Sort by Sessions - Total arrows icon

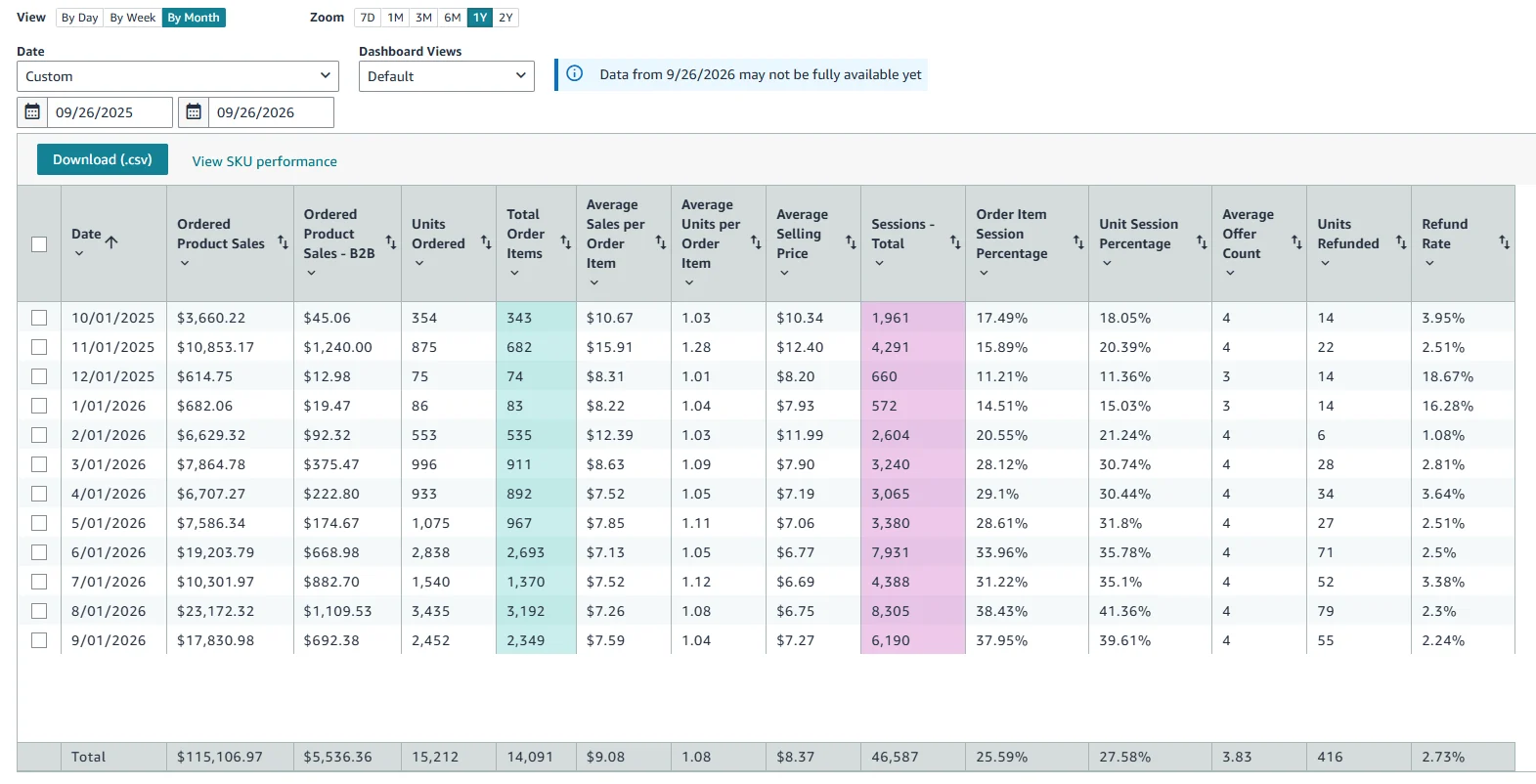pos(955,242)
